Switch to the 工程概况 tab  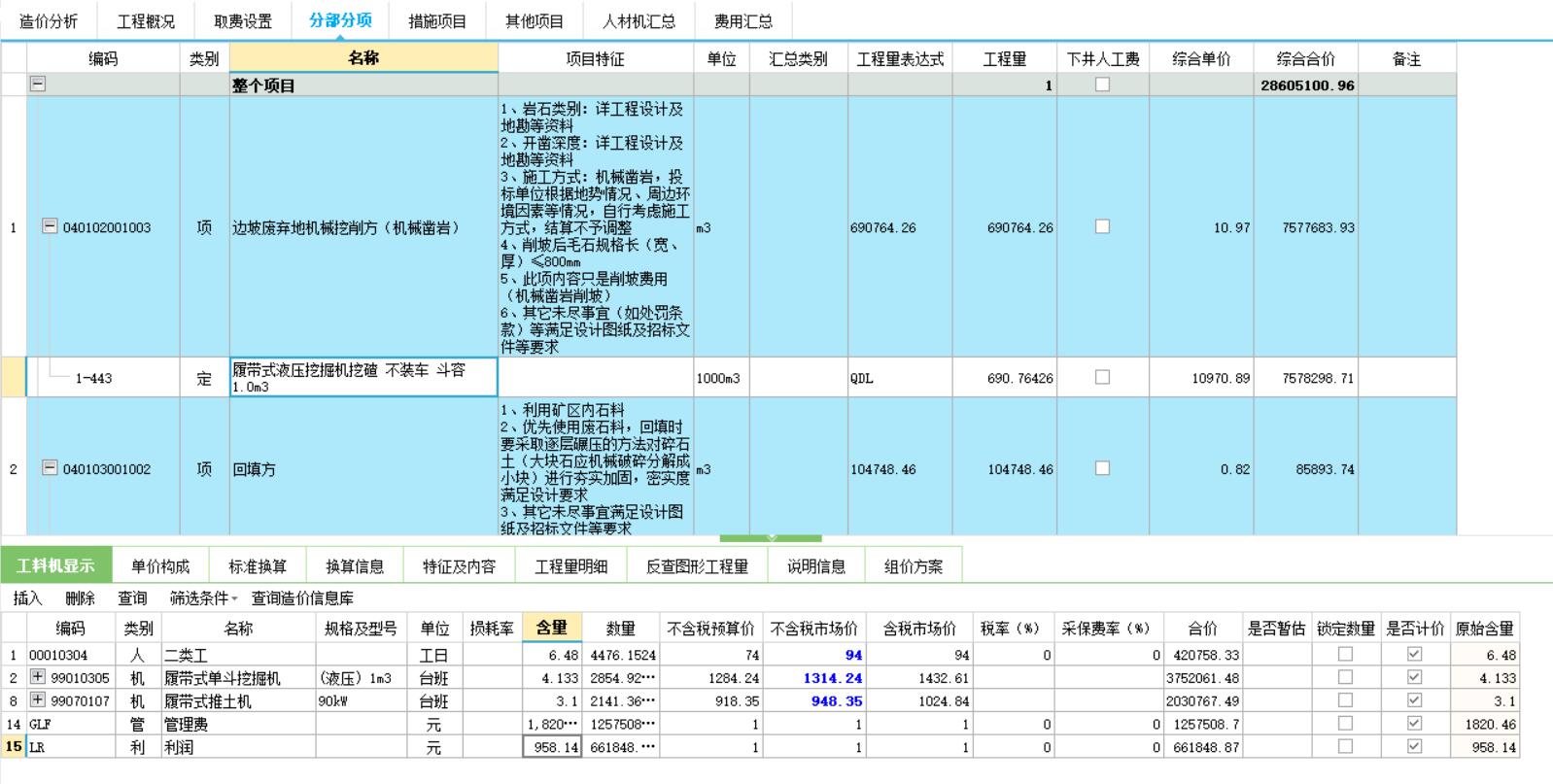coord(146,21)
